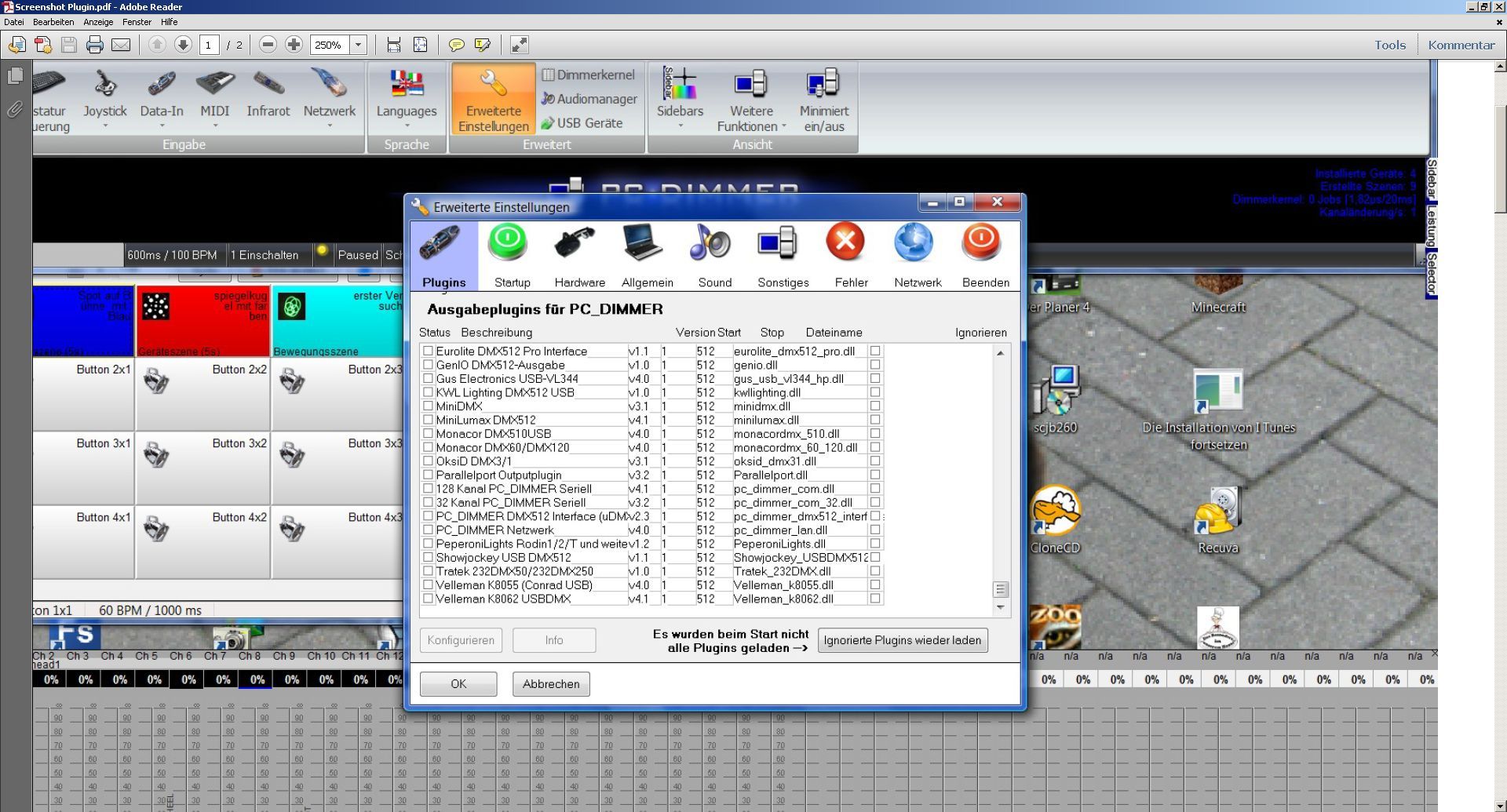Open the Bearbeiten menu
Image resolution: width=1507 pixels, height=812 pixels.
[x=53, y=22]
